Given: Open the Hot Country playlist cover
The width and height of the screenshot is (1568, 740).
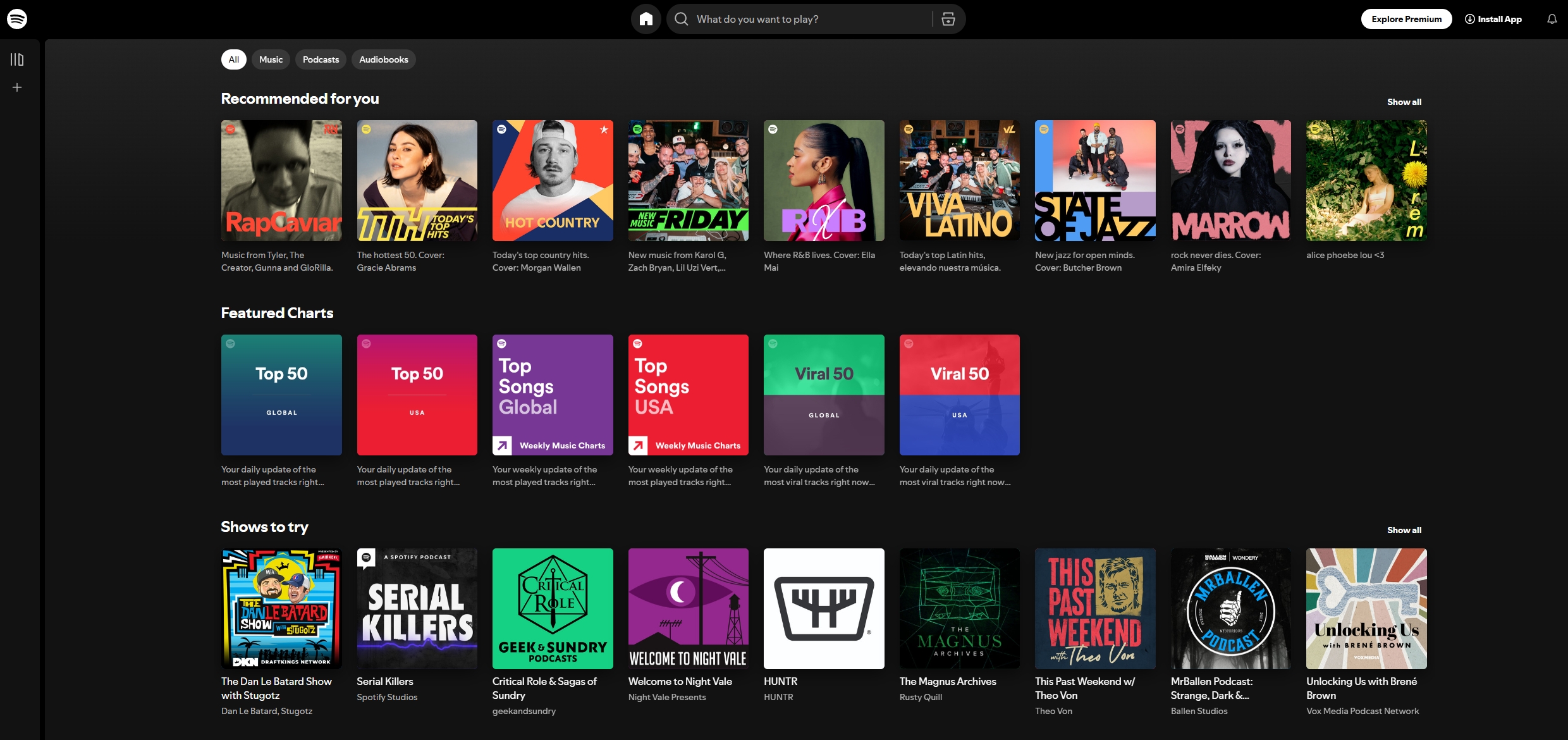Looking at the screenshot, I should pos(553,180).
